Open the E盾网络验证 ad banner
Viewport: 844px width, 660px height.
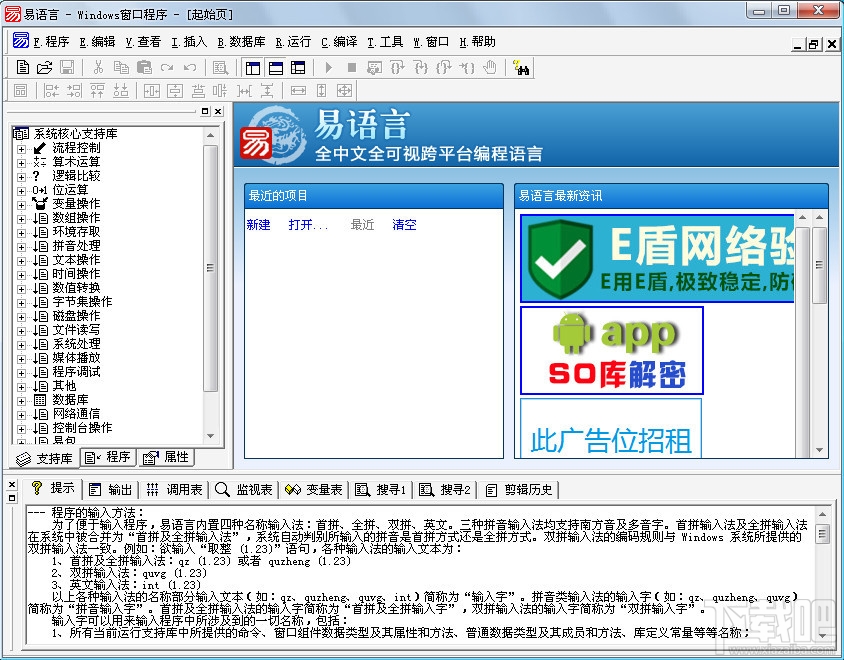coord(657,258)
